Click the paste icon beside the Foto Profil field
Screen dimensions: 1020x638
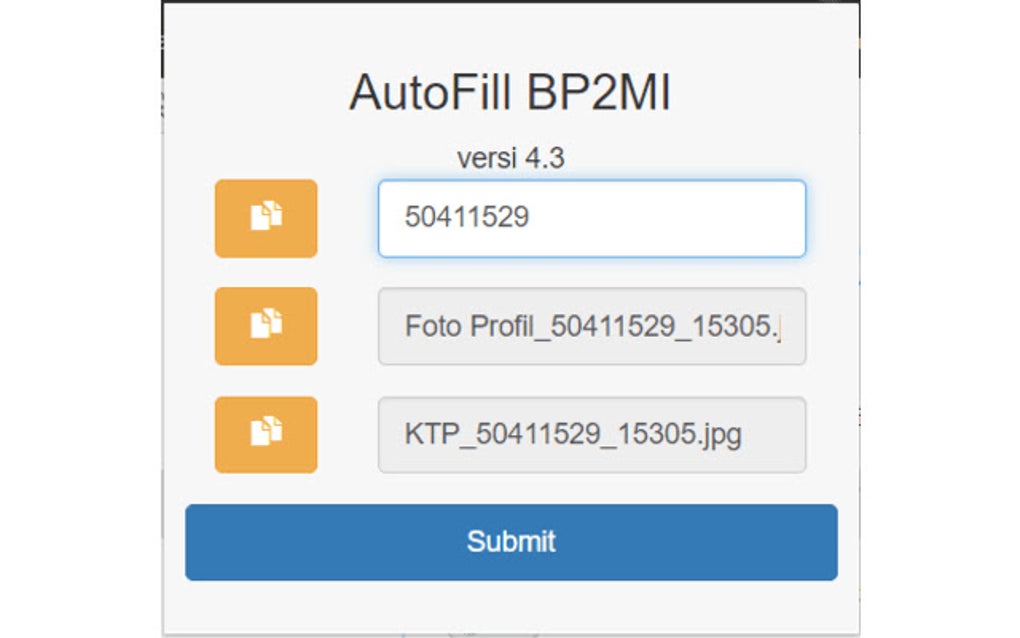point(265,327)
